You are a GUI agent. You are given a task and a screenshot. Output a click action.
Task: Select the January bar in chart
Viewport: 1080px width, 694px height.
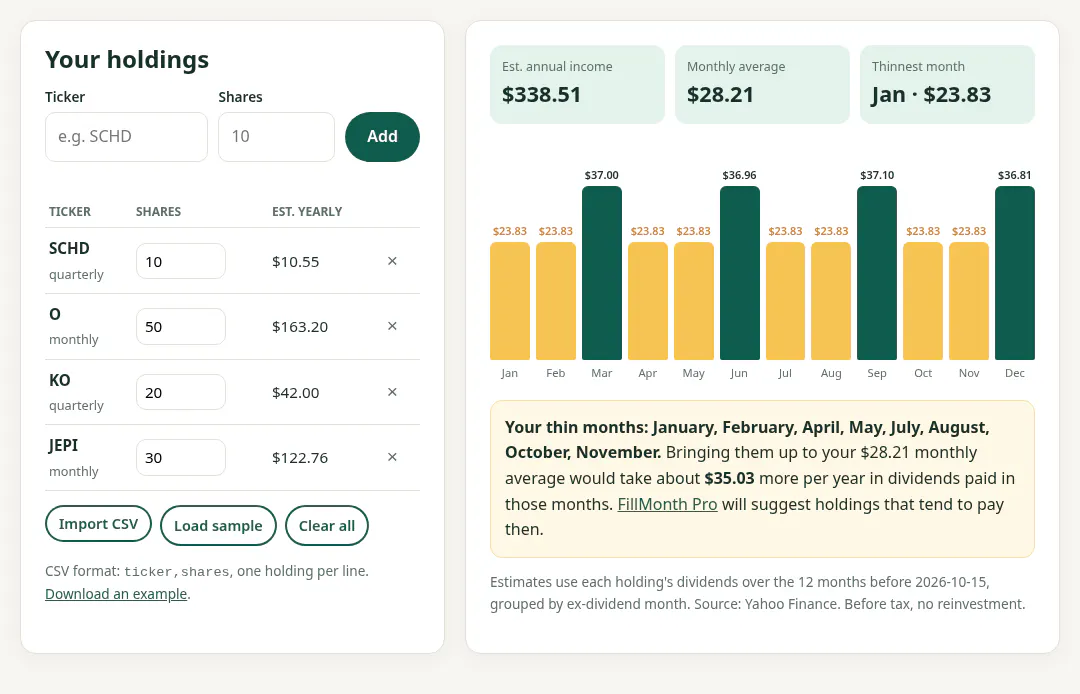point(510,301)
